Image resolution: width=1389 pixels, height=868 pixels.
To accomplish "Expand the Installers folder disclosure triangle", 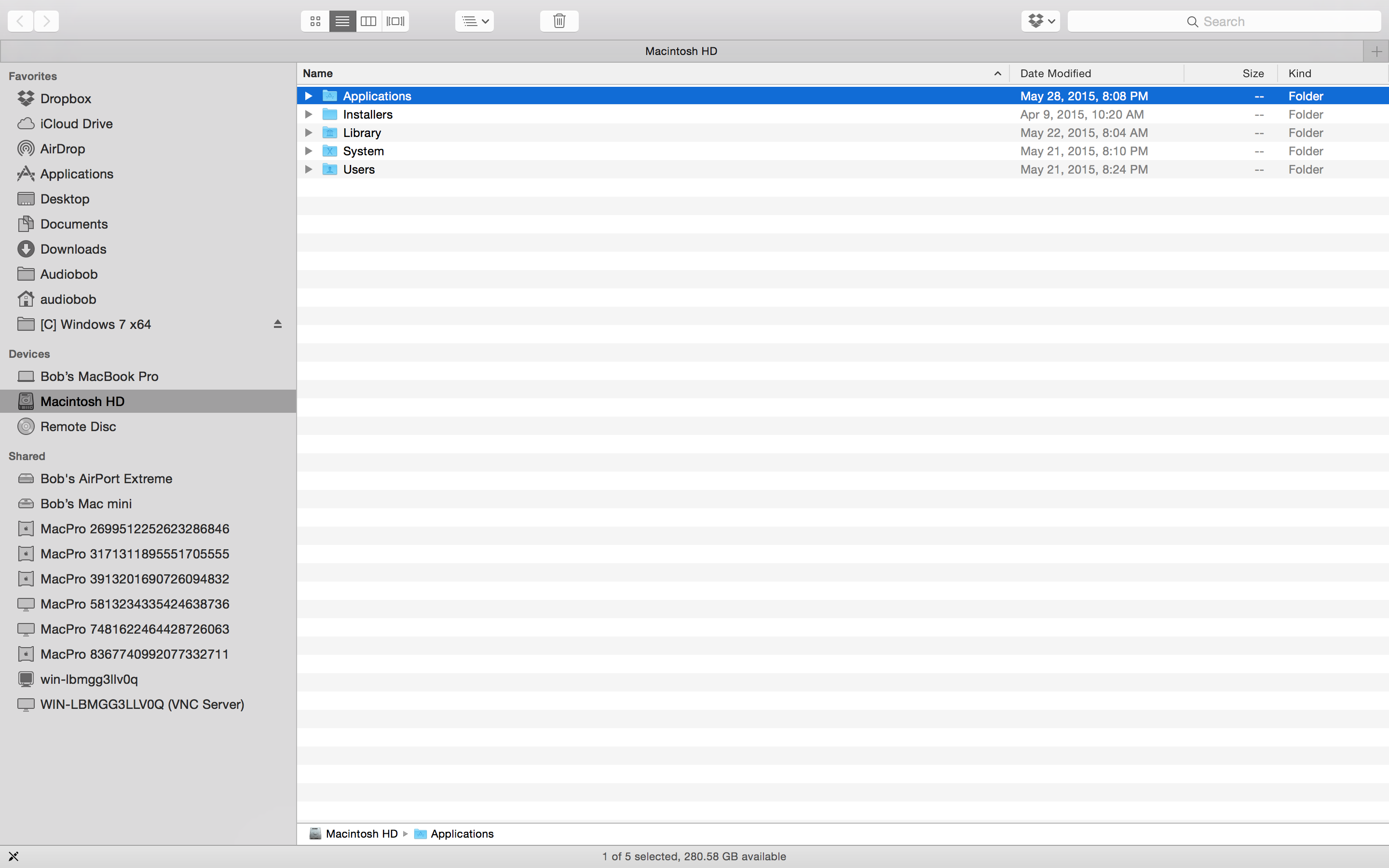I will (308, 114).
